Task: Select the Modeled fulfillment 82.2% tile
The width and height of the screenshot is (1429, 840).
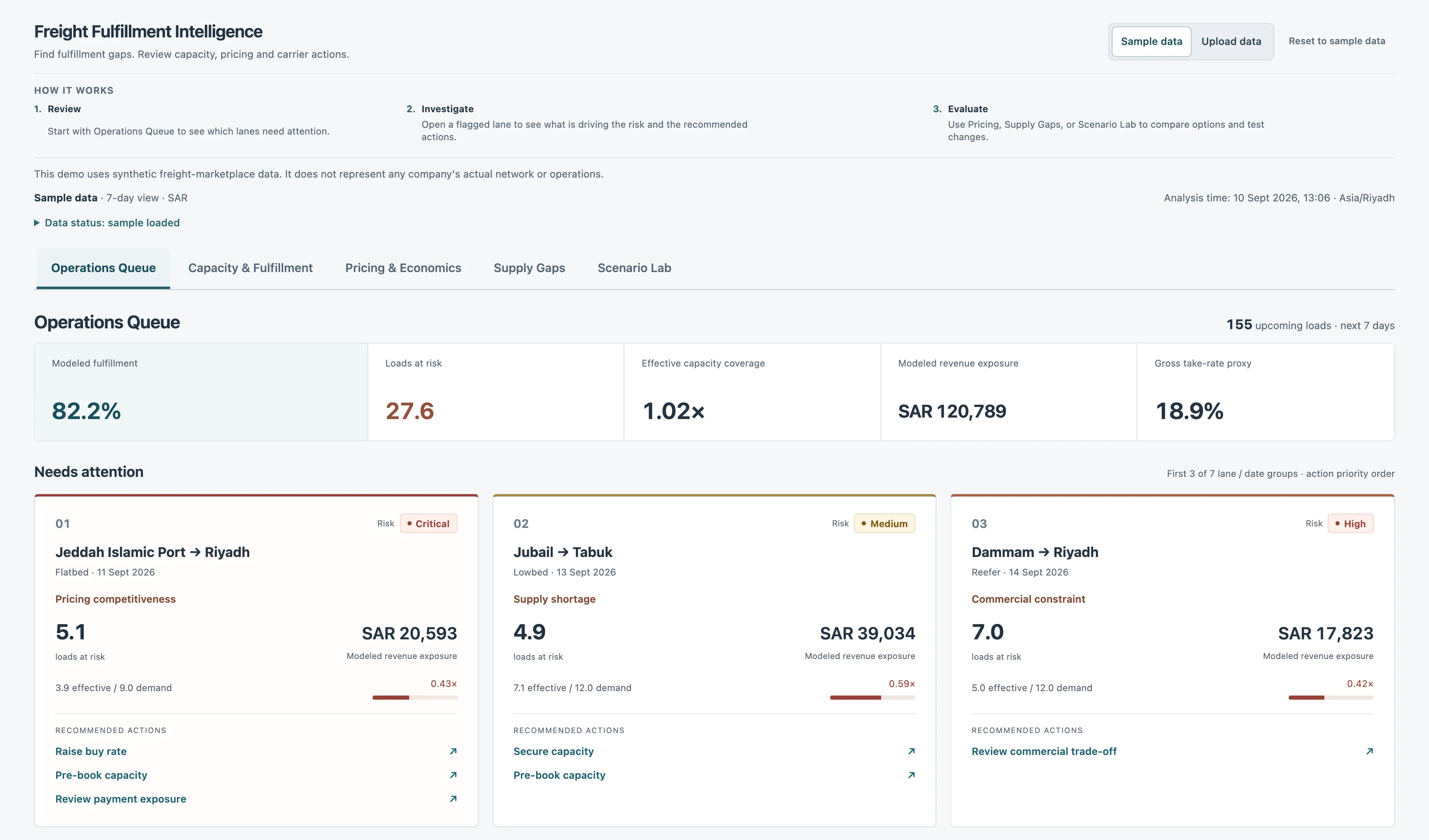Action: click(201, 391)
